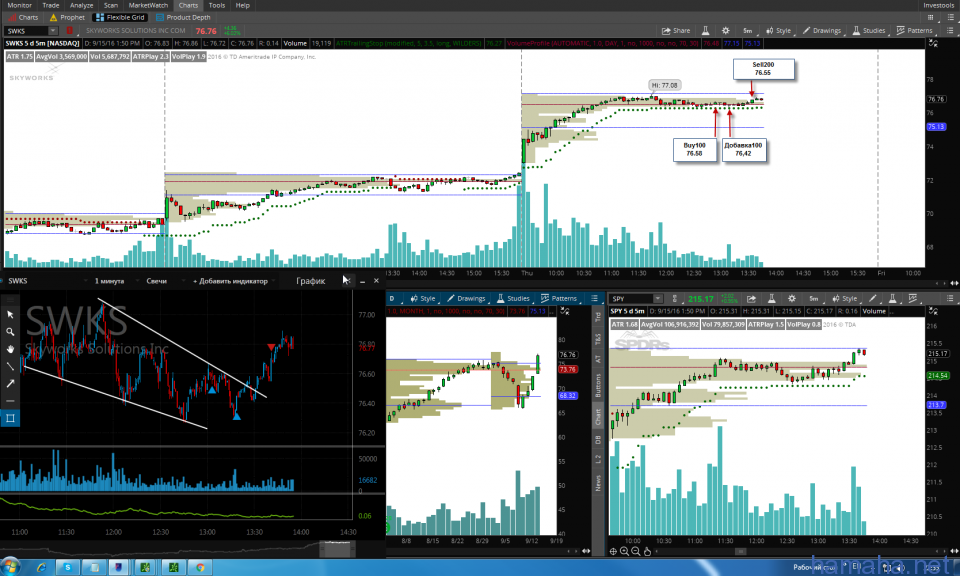Open the 5m timeframe dropdown on main chart
Viewport: 960px width, 576px height.
click(748, 31)
